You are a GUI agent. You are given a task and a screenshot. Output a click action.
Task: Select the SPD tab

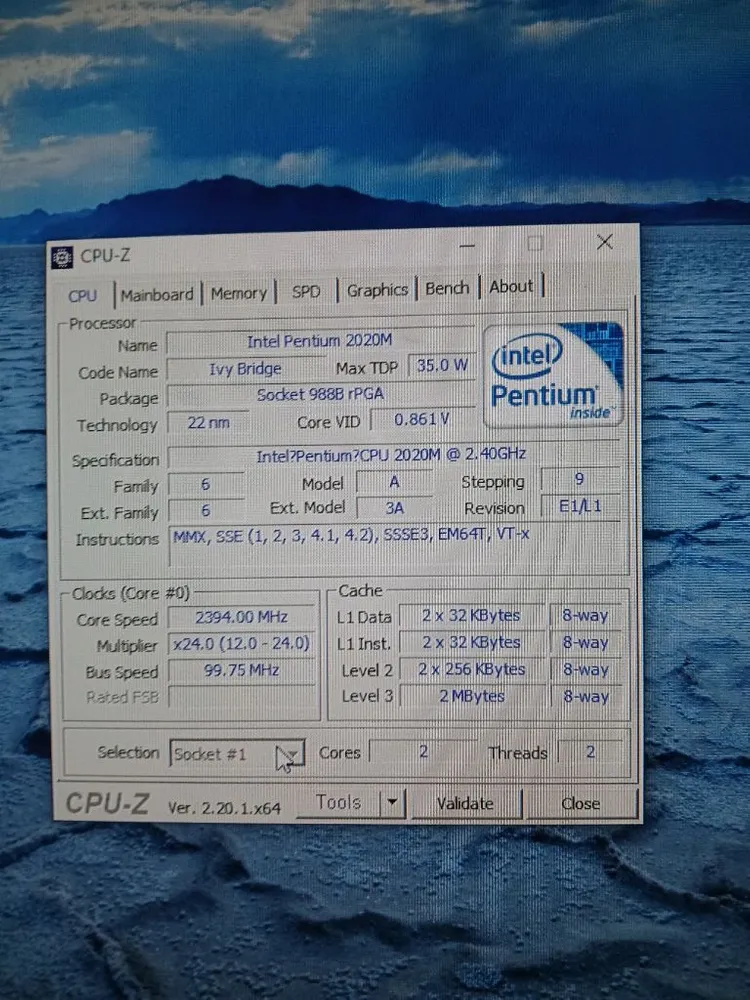click(x=306, y=291)
